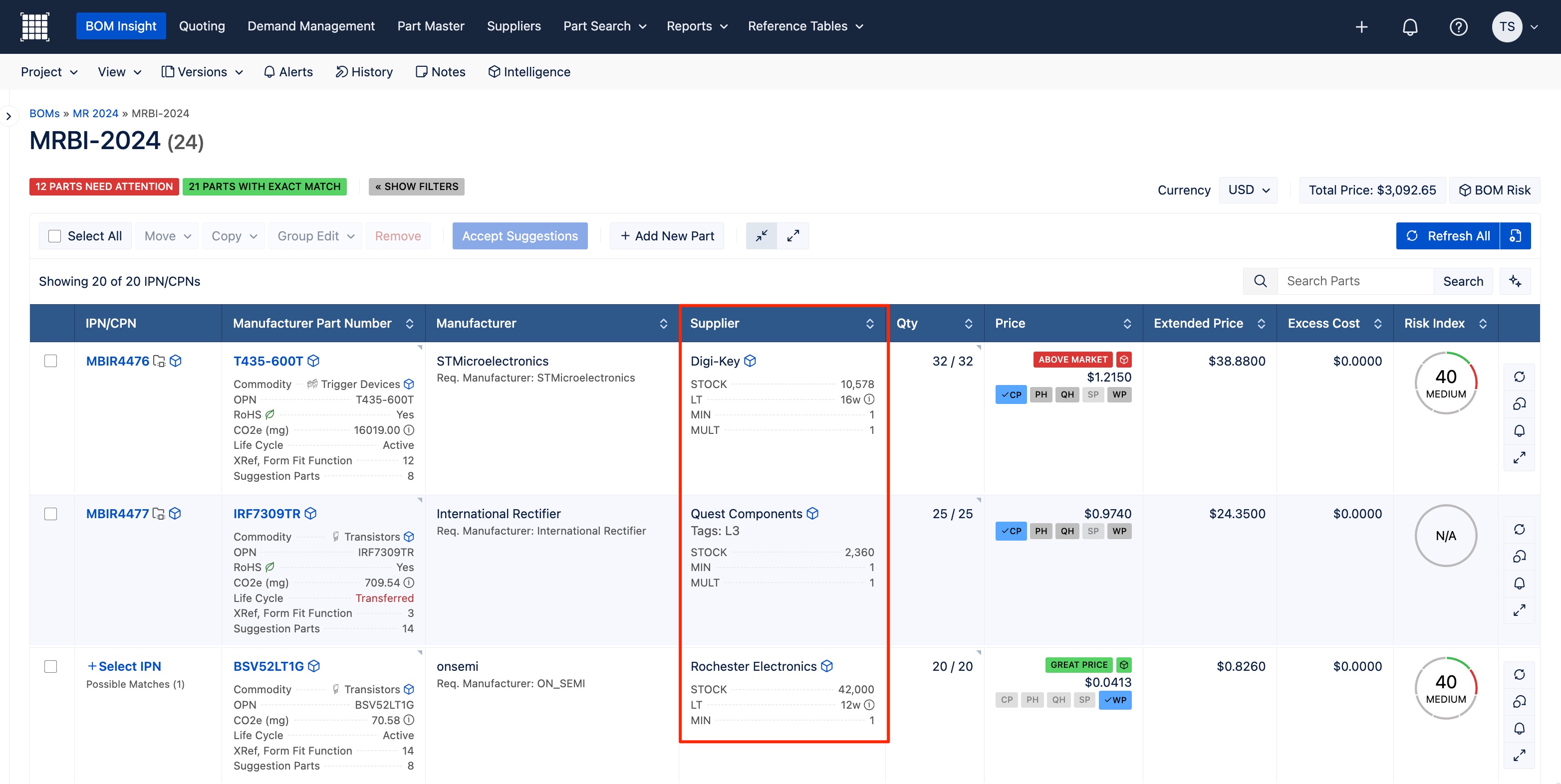This screenshot has height=784, width=1561.
Task: Check the BSV52LT1G row checkbox
Action: 51,667
